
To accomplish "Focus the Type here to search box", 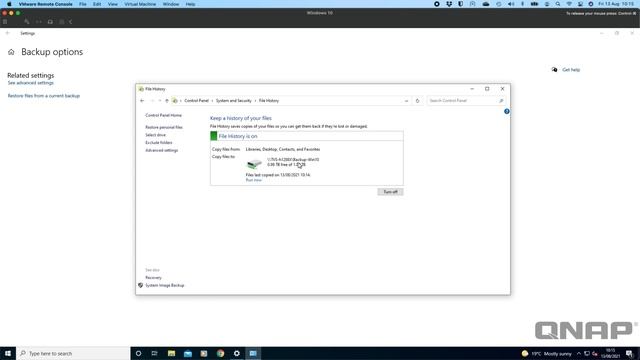I will [x=73, y=353].
